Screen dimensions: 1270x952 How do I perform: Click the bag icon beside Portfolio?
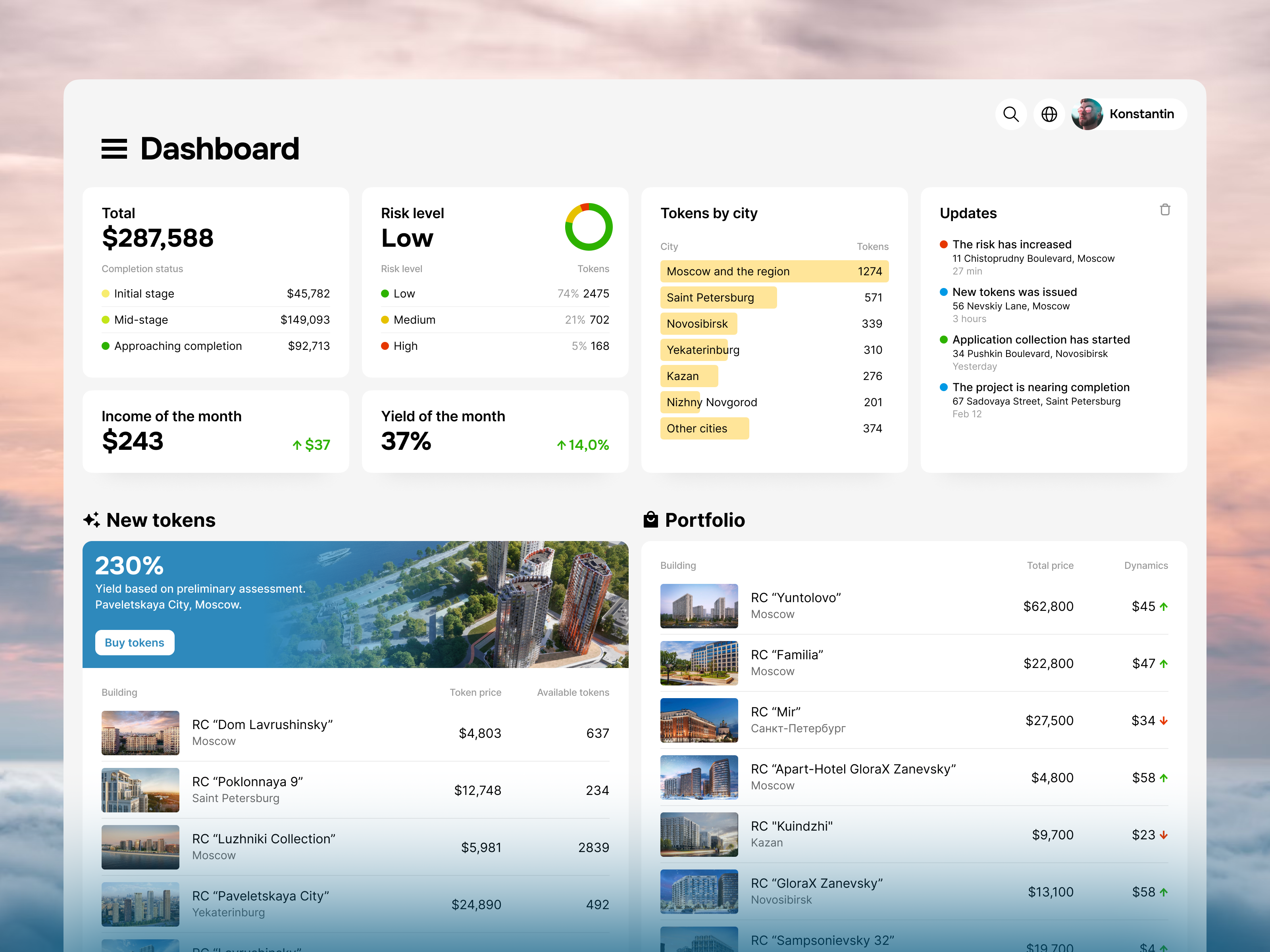click(x=650, y=520)
